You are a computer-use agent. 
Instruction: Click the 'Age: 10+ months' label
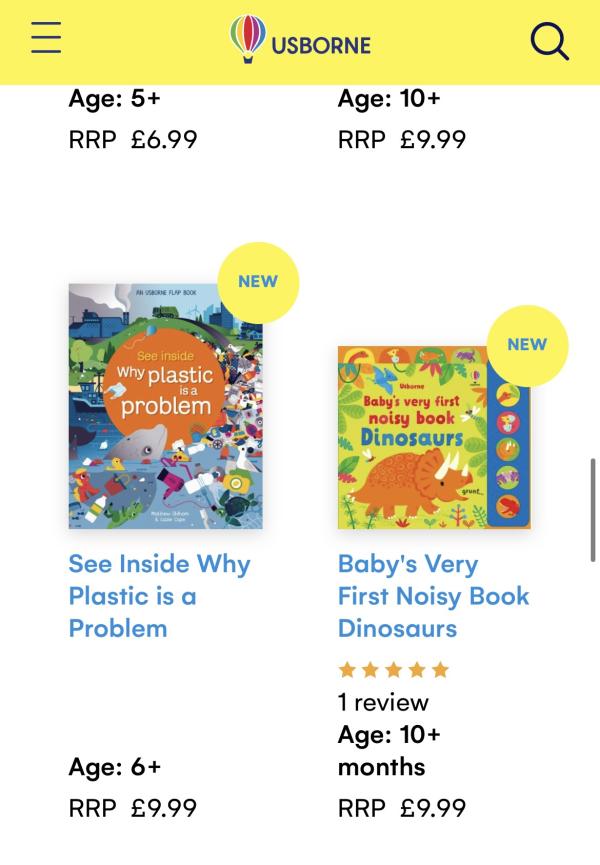(389, 751)
